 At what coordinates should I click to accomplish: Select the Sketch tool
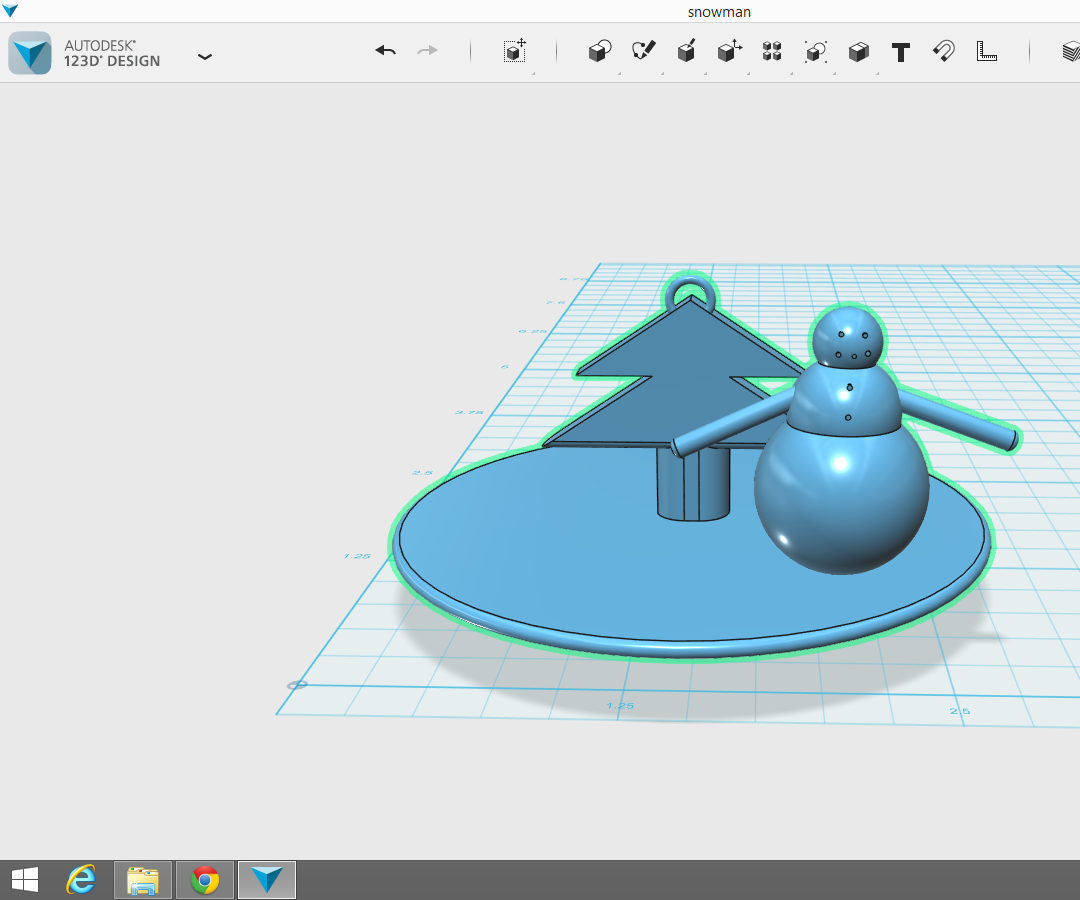[x=643, y=51]
